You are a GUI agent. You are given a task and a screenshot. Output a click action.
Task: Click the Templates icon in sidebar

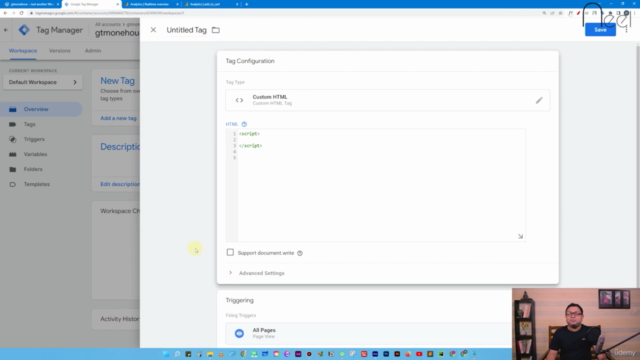coord(13,184)
